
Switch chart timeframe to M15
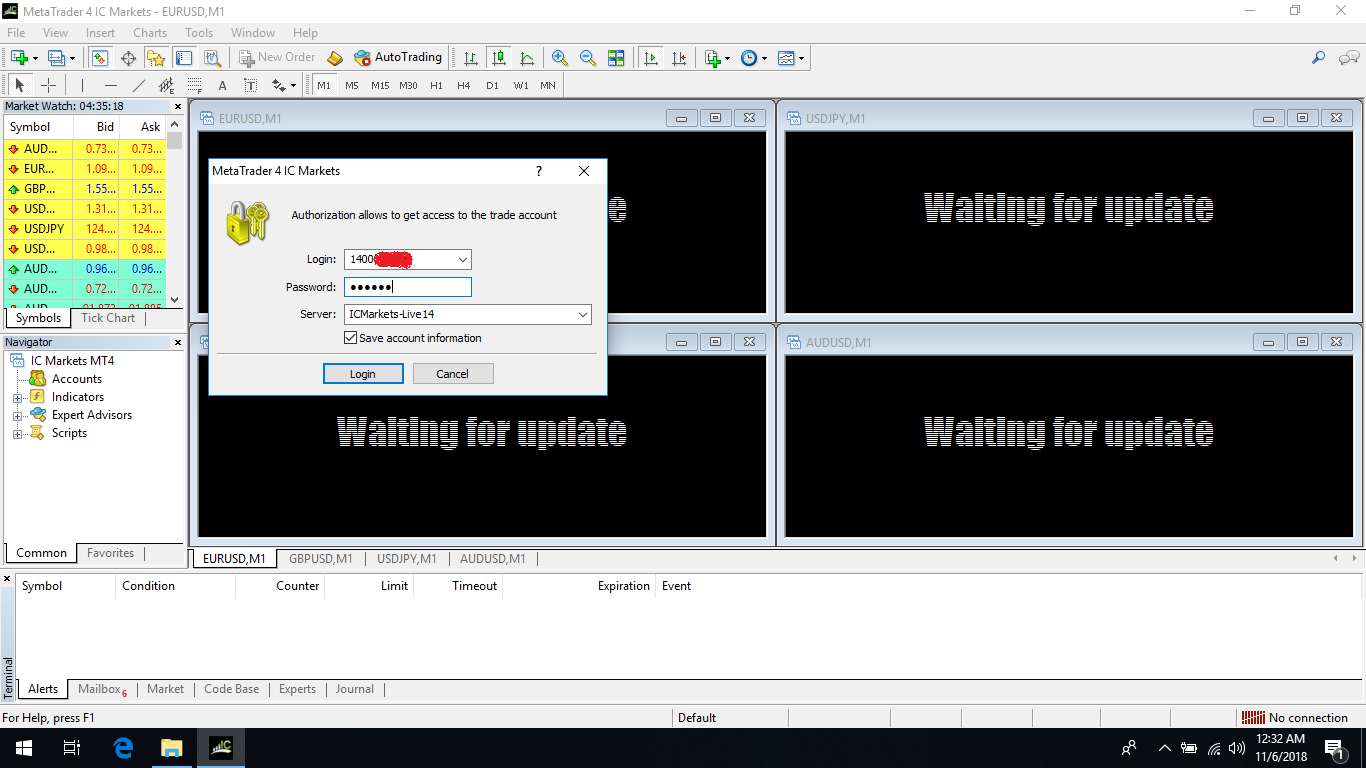[380, 85]
